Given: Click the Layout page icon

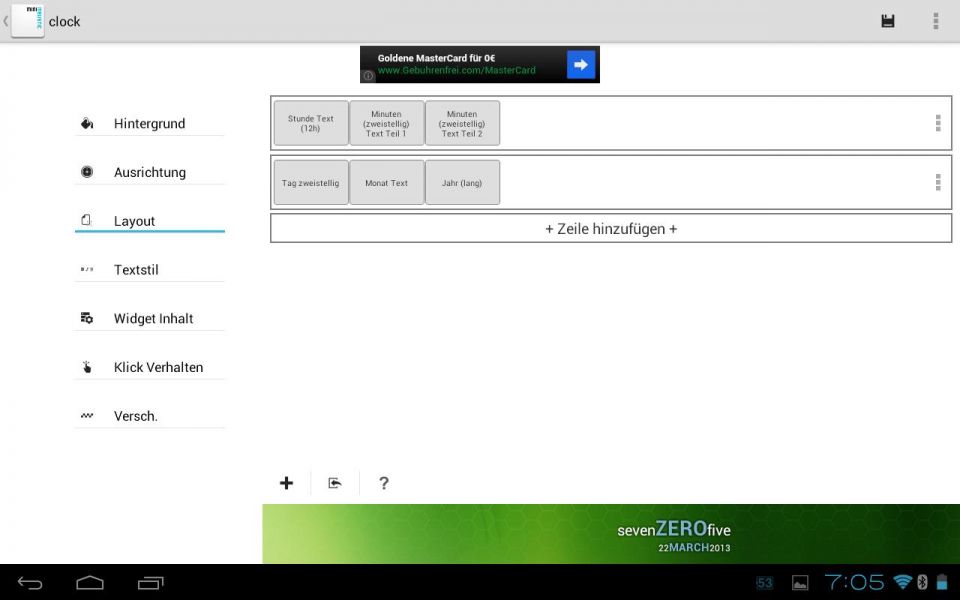Looking at the screenshot, I should tap(86, 220).
